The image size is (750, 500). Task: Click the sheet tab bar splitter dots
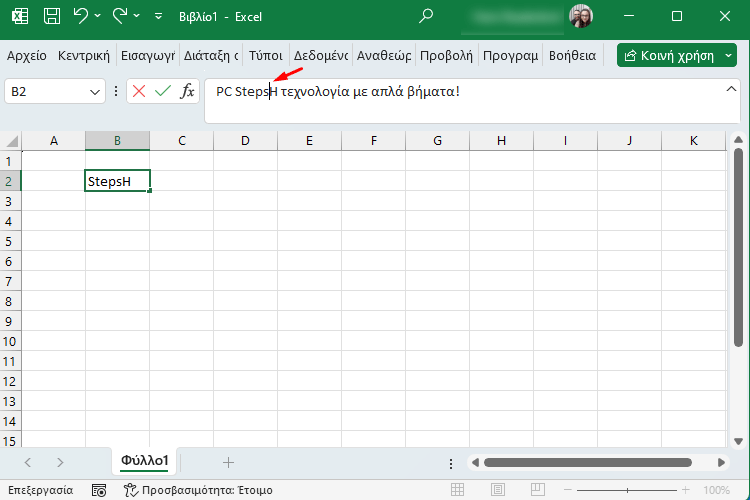coord(451,463)
